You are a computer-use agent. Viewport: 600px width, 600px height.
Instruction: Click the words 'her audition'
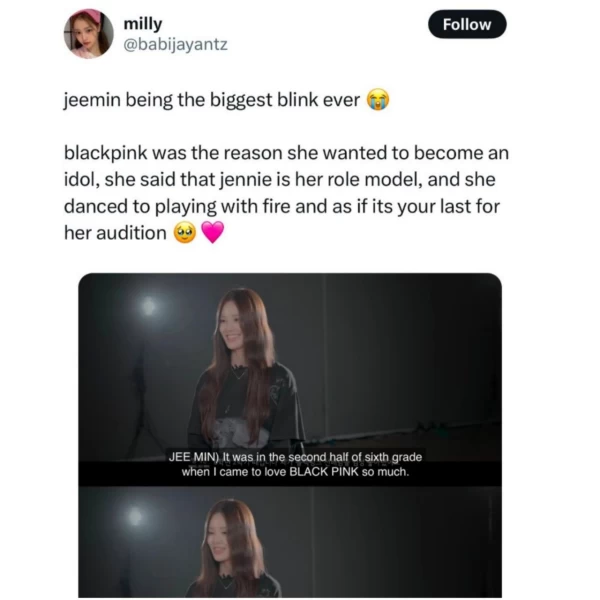[x=115, y=233]
